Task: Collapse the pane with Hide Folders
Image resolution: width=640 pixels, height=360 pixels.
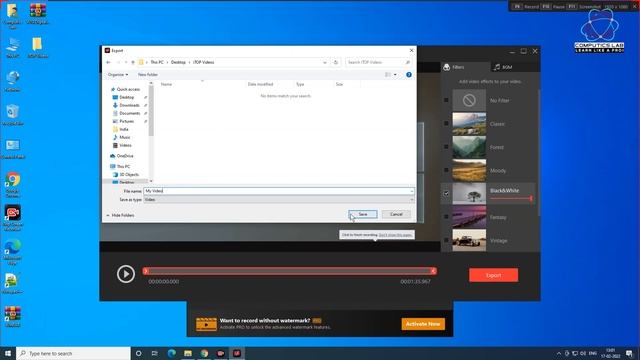Action: pyautogui.click(x=120, y=215)
